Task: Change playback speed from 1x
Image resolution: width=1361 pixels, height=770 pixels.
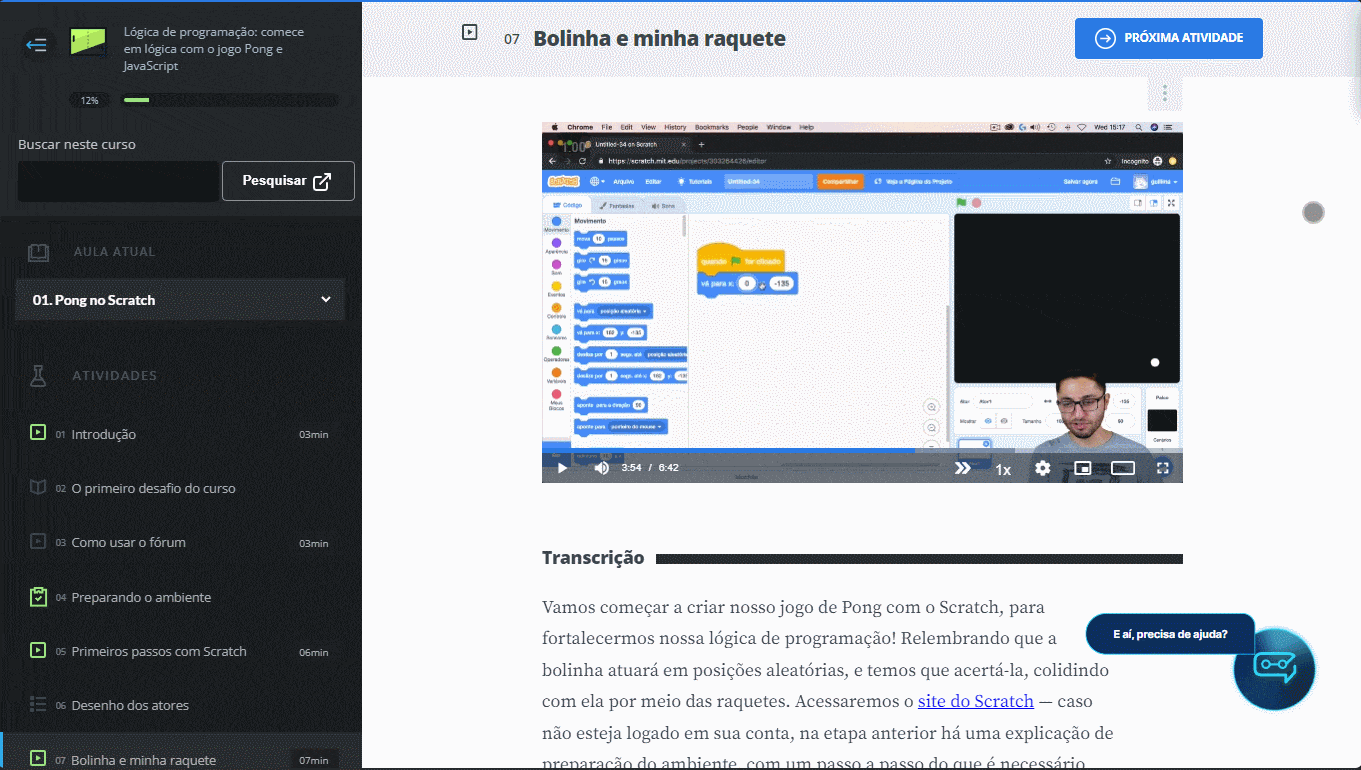Action: (x=1003, y=468)
